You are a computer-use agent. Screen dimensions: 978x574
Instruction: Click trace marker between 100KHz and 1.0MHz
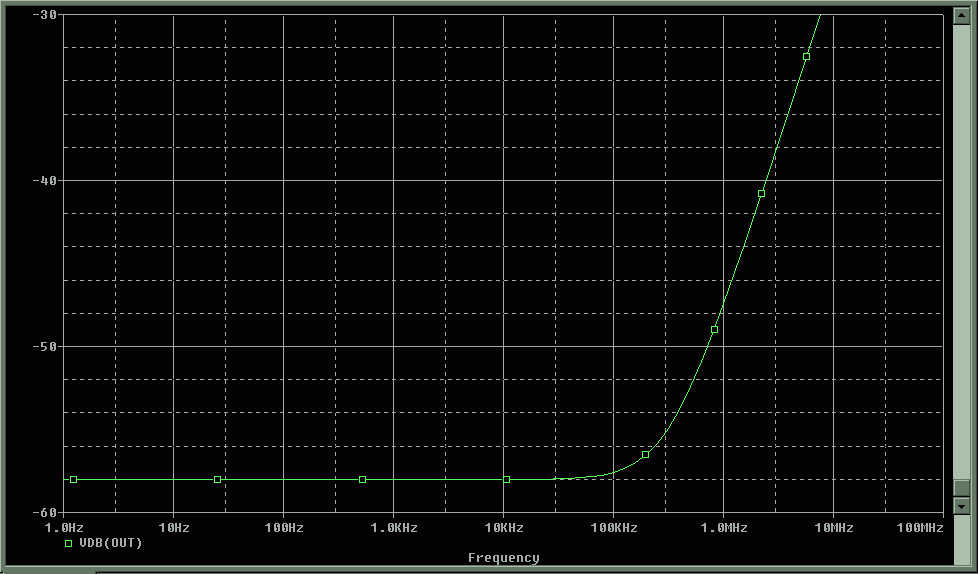(x=645, y=455)
